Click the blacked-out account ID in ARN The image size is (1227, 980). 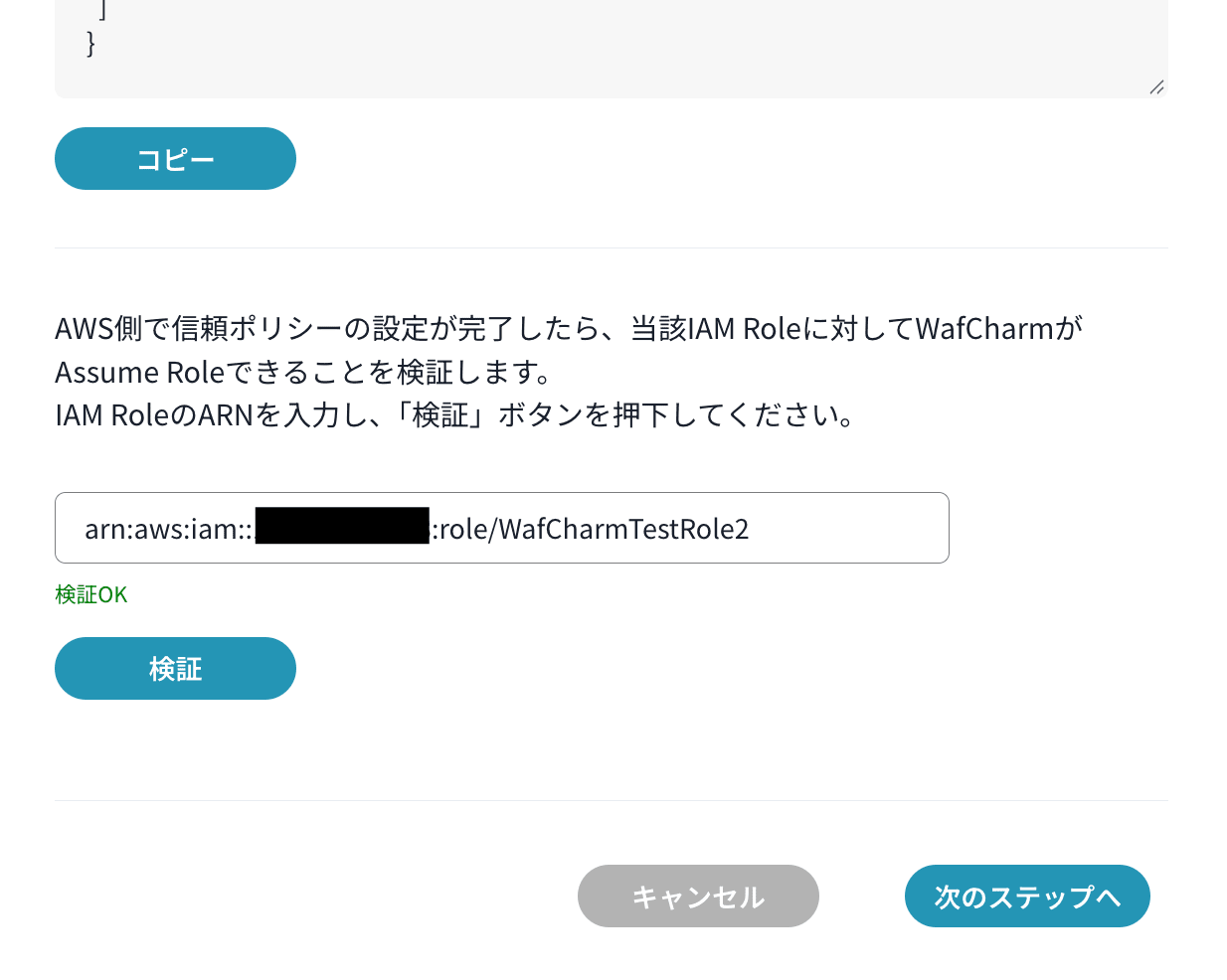click(342, 526)
